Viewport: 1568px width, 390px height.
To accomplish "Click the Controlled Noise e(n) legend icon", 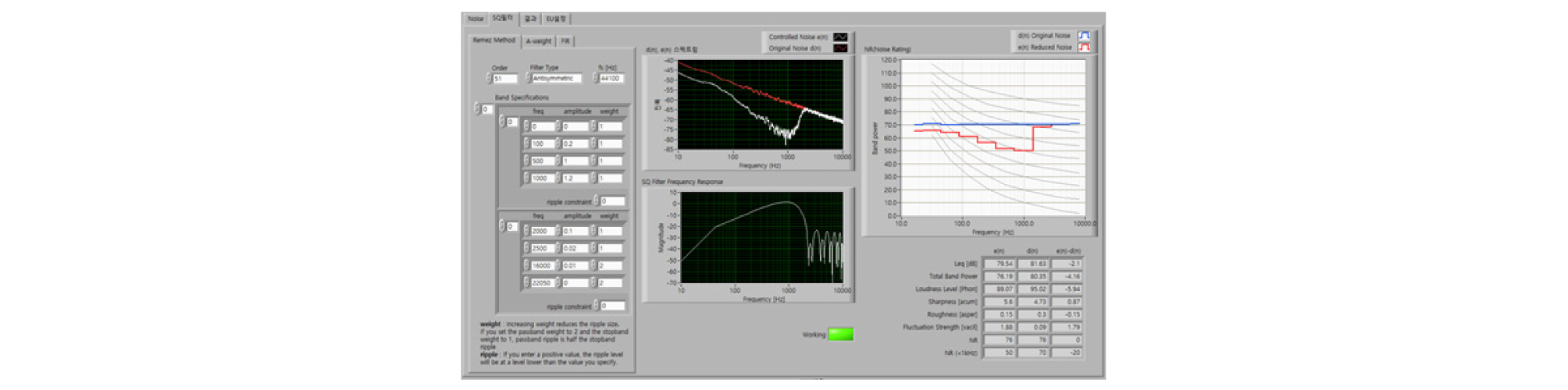I will point(839,37).
